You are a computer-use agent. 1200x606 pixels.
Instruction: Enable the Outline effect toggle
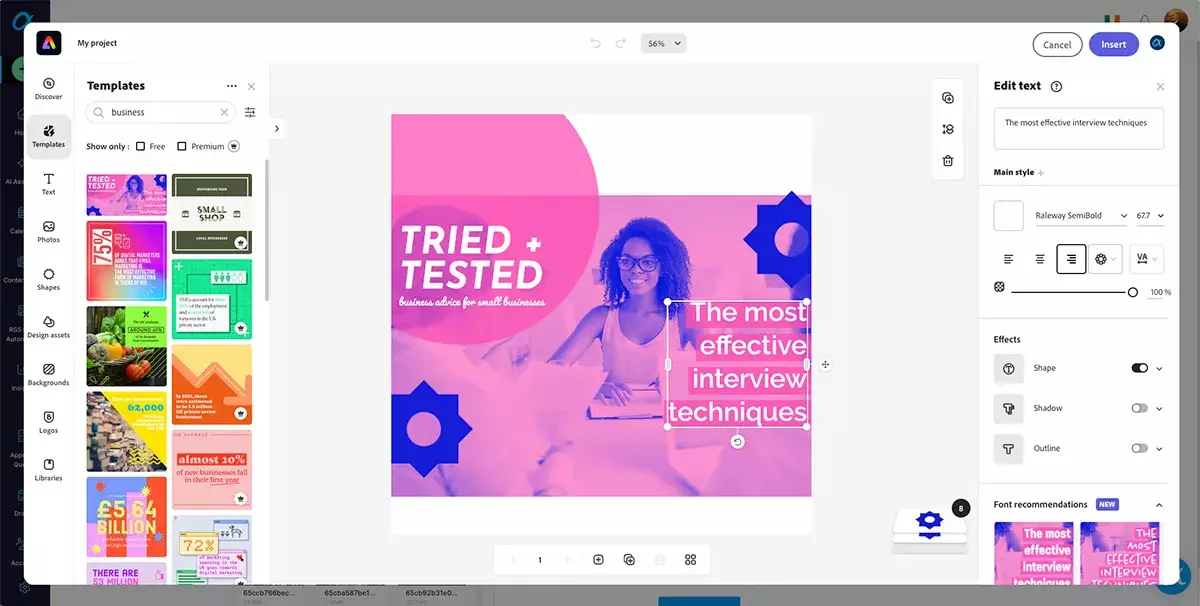[x=1139, y=448]
